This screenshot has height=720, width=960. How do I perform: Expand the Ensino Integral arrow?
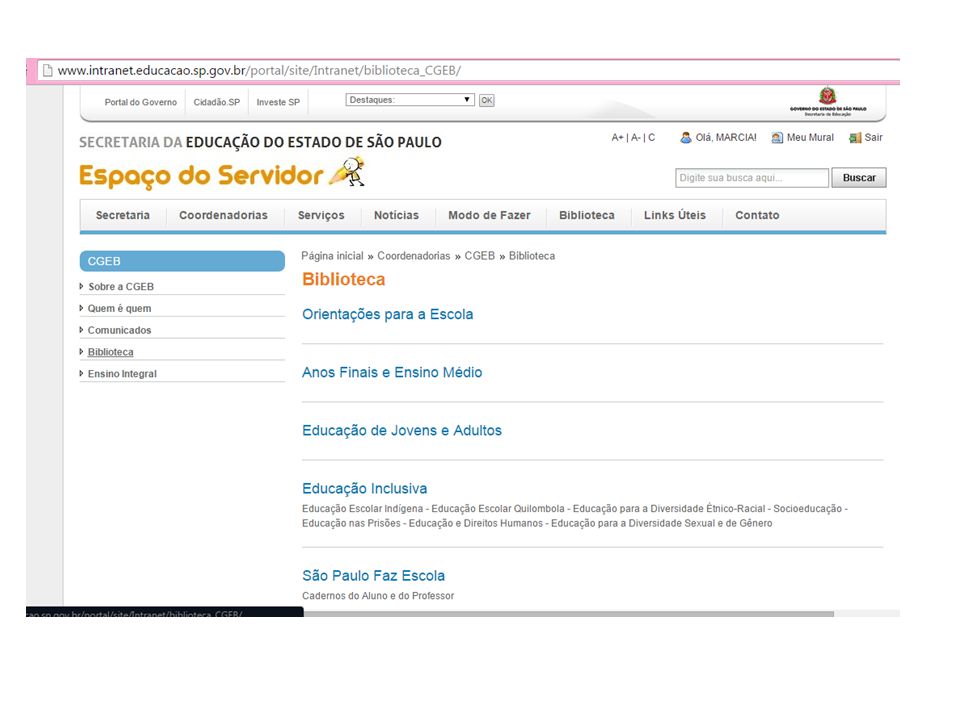pyautogui.click(x=81, y=373)
